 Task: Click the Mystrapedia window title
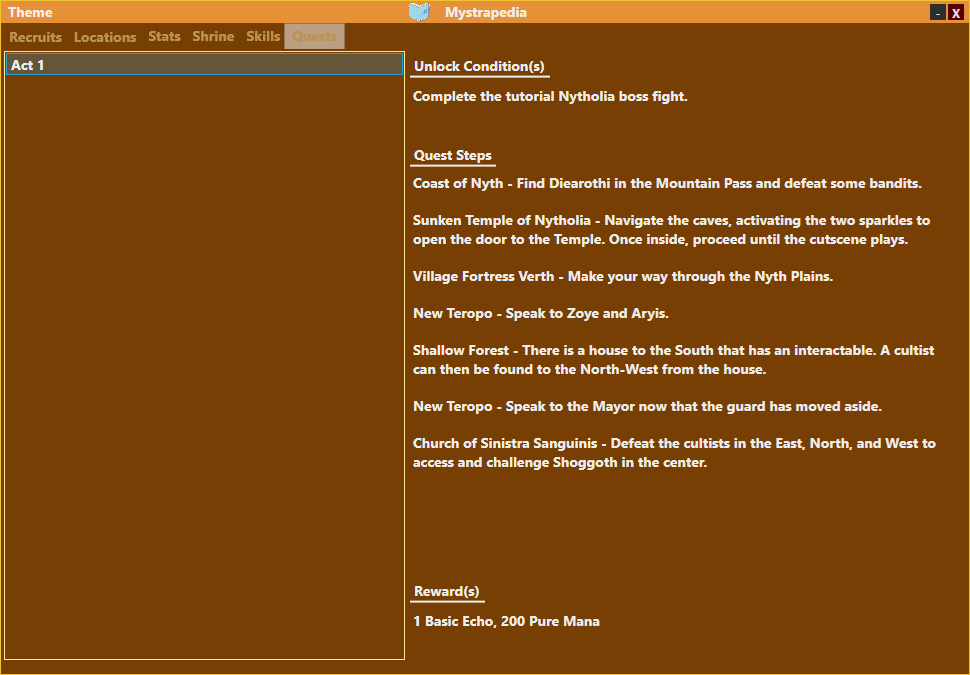click(486, 12)
